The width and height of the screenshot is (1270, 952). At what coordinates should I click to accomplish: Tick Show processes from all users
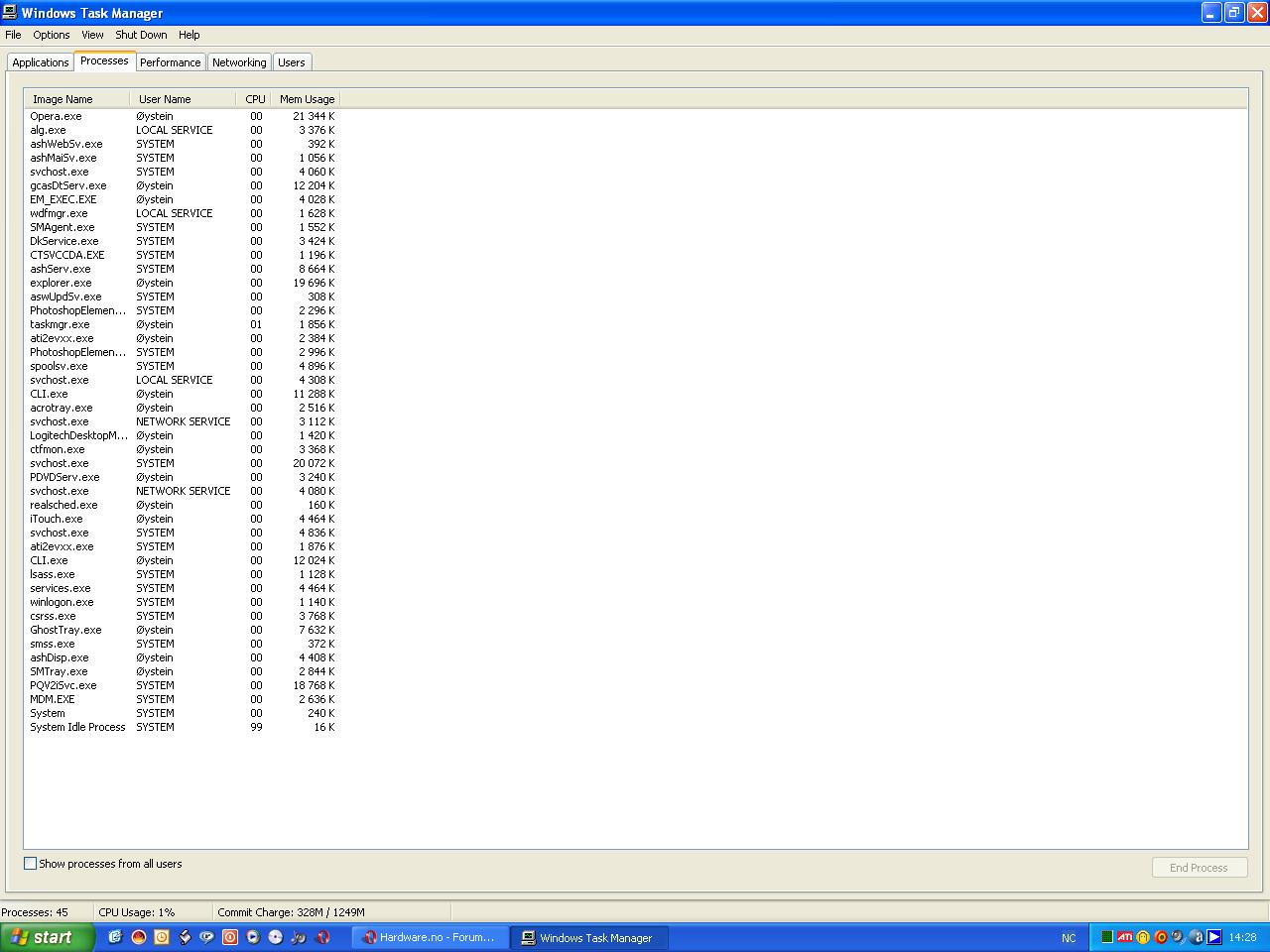point(30,864)
